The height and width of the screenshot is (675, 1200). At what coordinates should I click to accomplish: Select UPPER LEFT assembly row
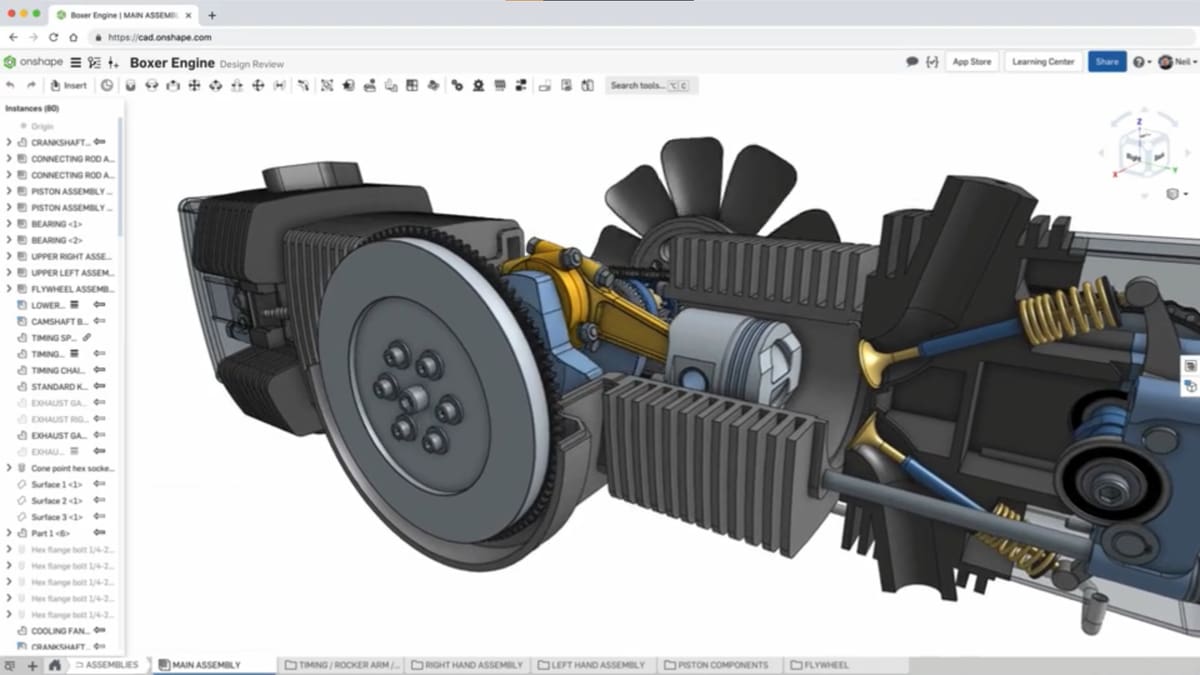[x=60, y=273]
